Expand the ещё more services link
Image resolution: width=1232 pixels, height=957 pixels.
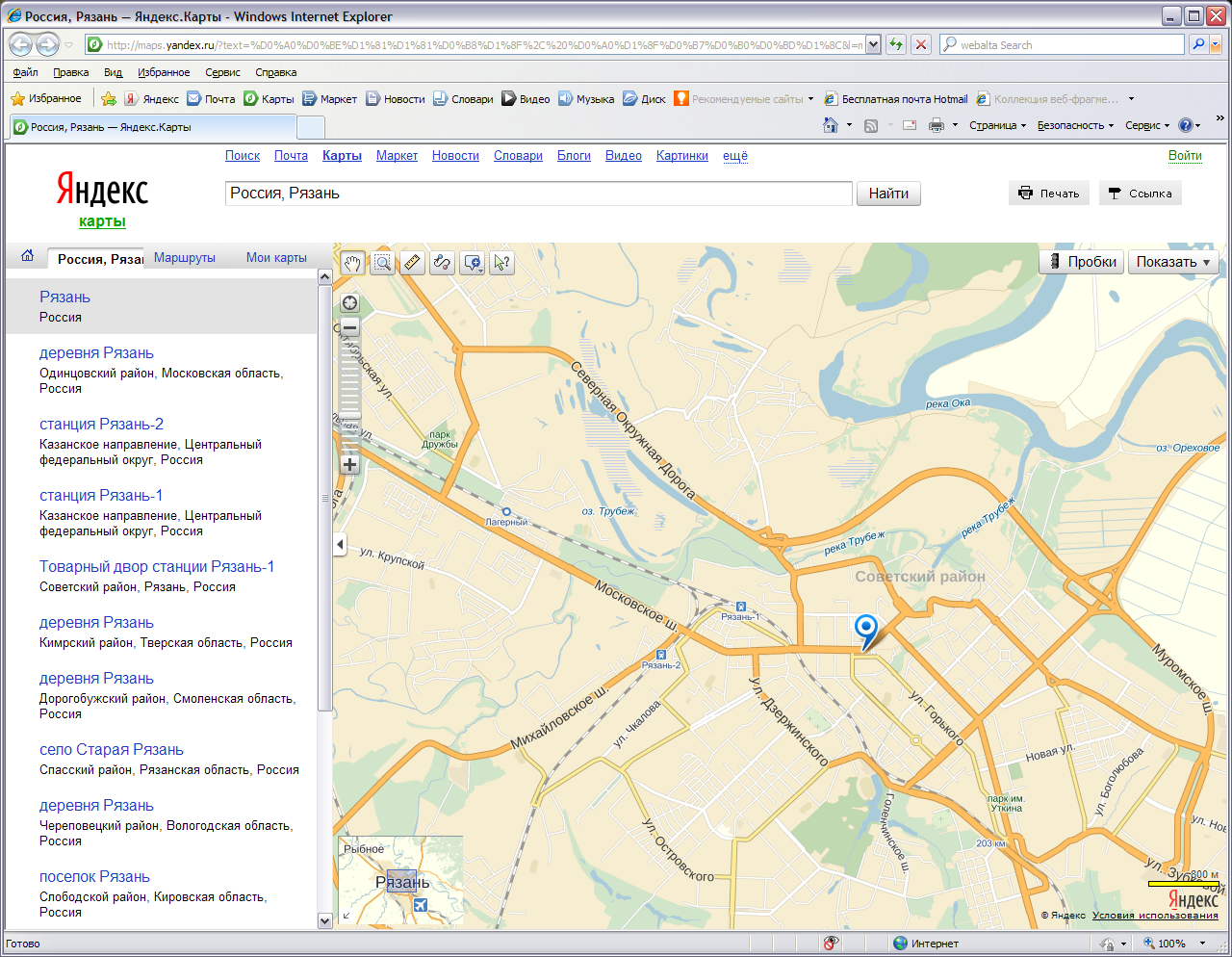(x=735, y=156)
